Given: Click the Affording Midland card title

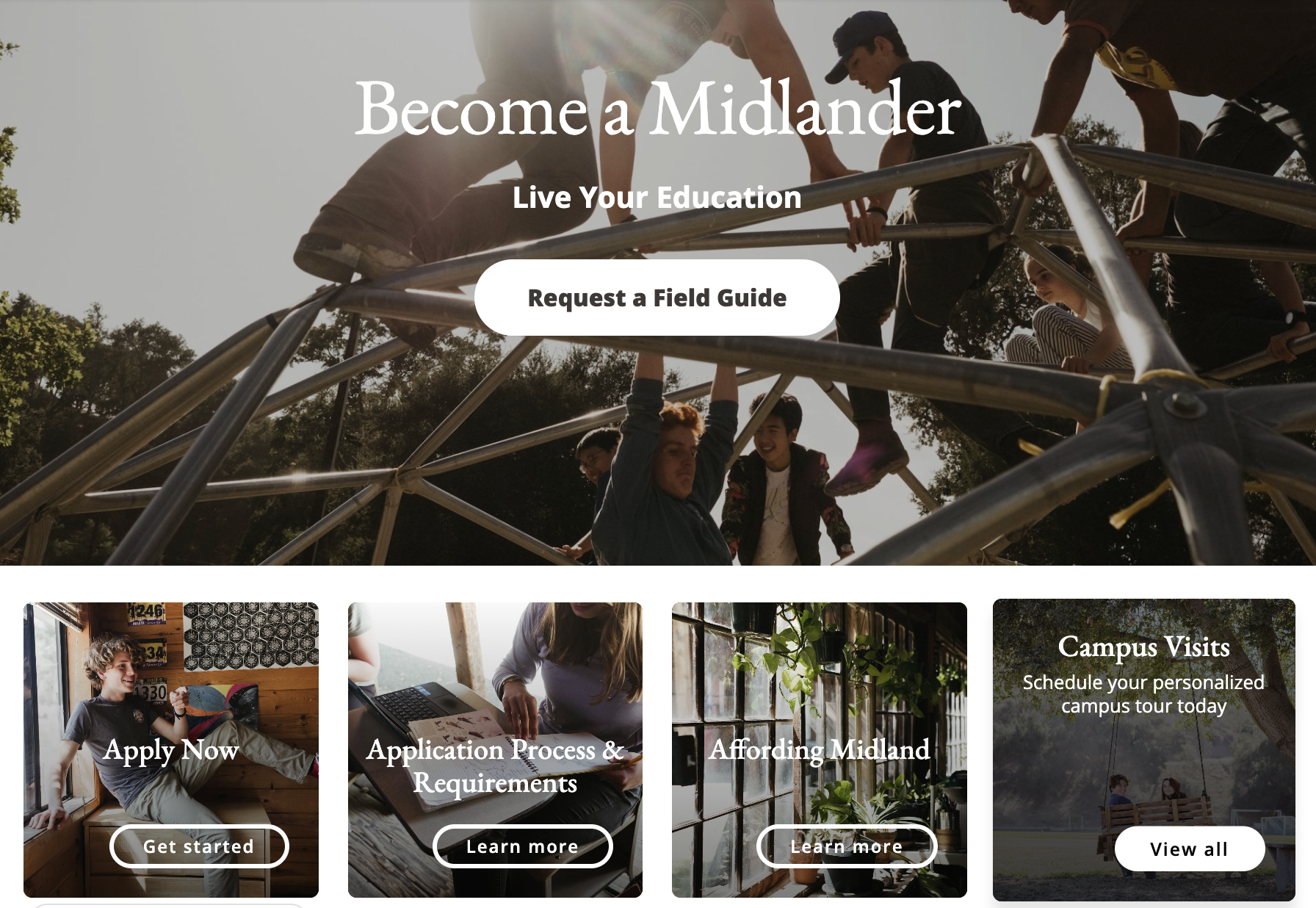Looking at the screenshot, I should pos(820,749).
